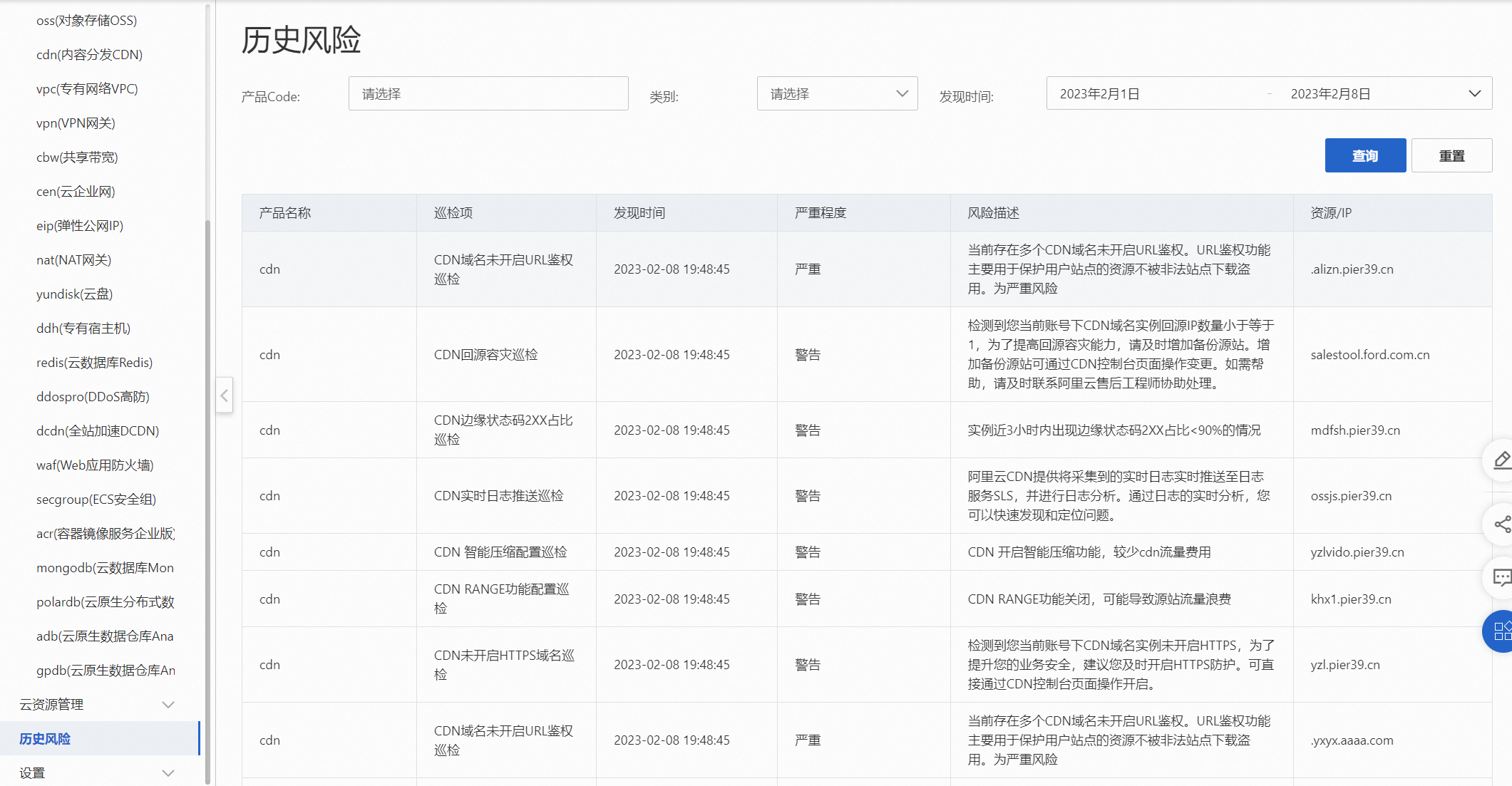The width and height of the screenshot is (1512, 786).
Task: Open cdn(内容分发CDN) in the sidebar
Action: pos(90,55)
